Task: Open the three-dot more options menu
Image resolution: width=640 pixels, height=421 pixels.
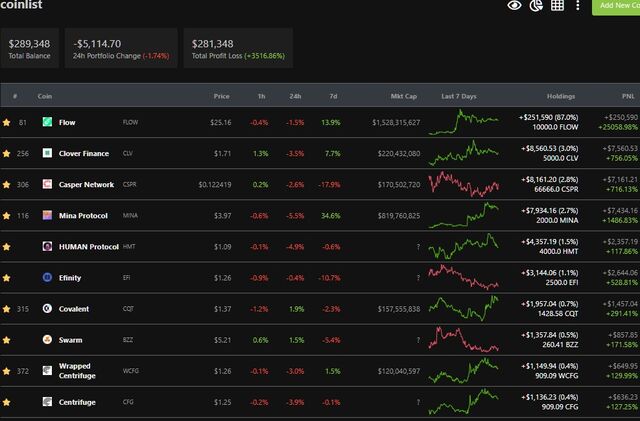Action: pos(578,5)
